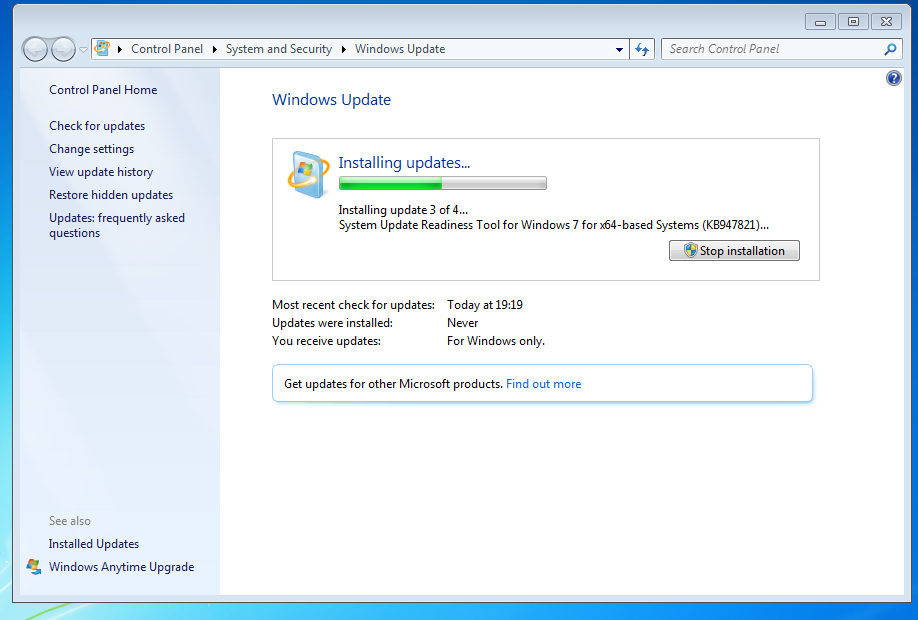Select the Windows Update breadcrumb
918x620 pixels.
[400, 49]
